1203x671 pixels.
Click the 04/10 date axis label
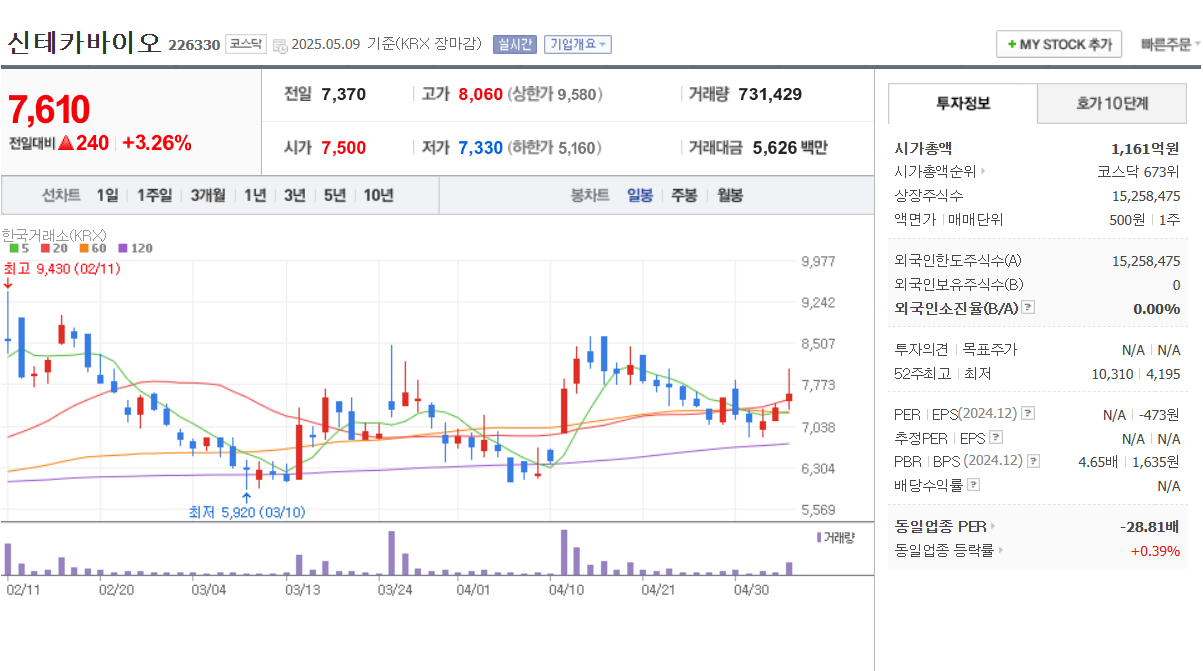pyautogui.click(x=566, y=590)
